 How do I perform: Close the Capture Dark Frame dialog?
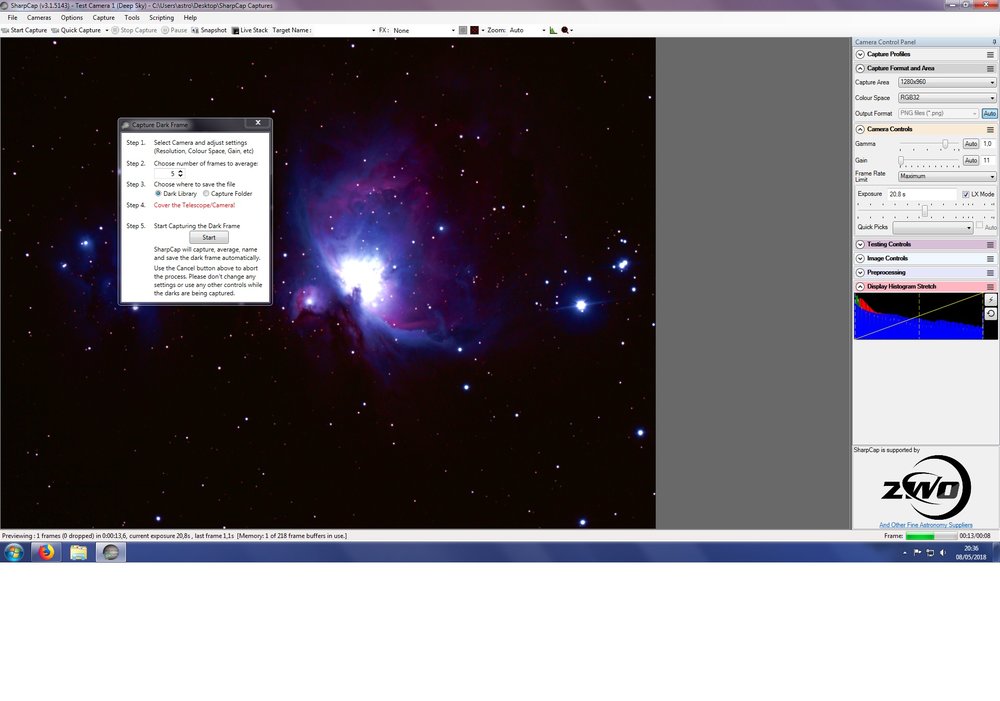point(258,123)
